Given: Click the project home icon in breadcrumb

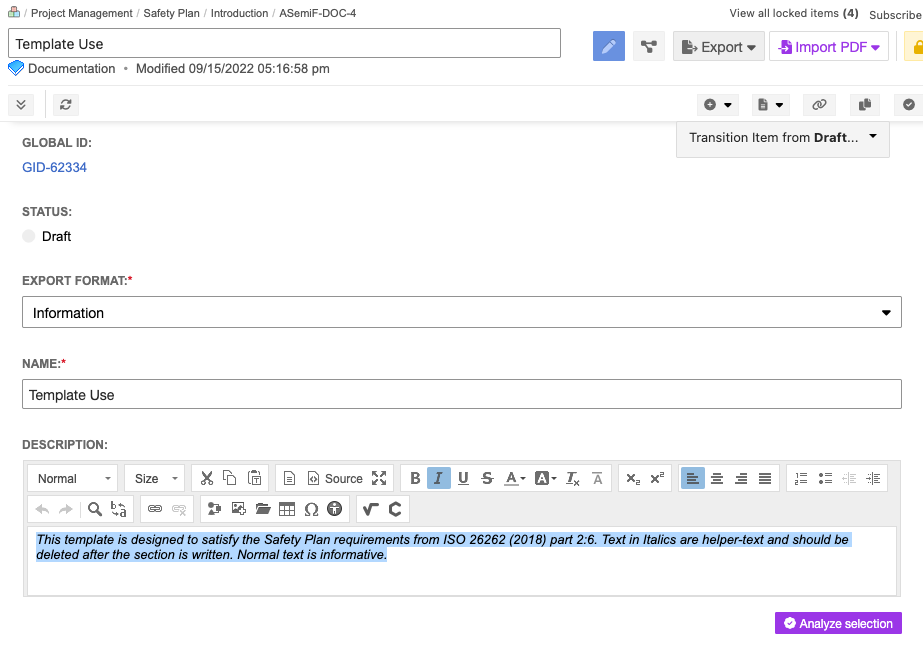Looking at the screenshot, I should (14, 12).
